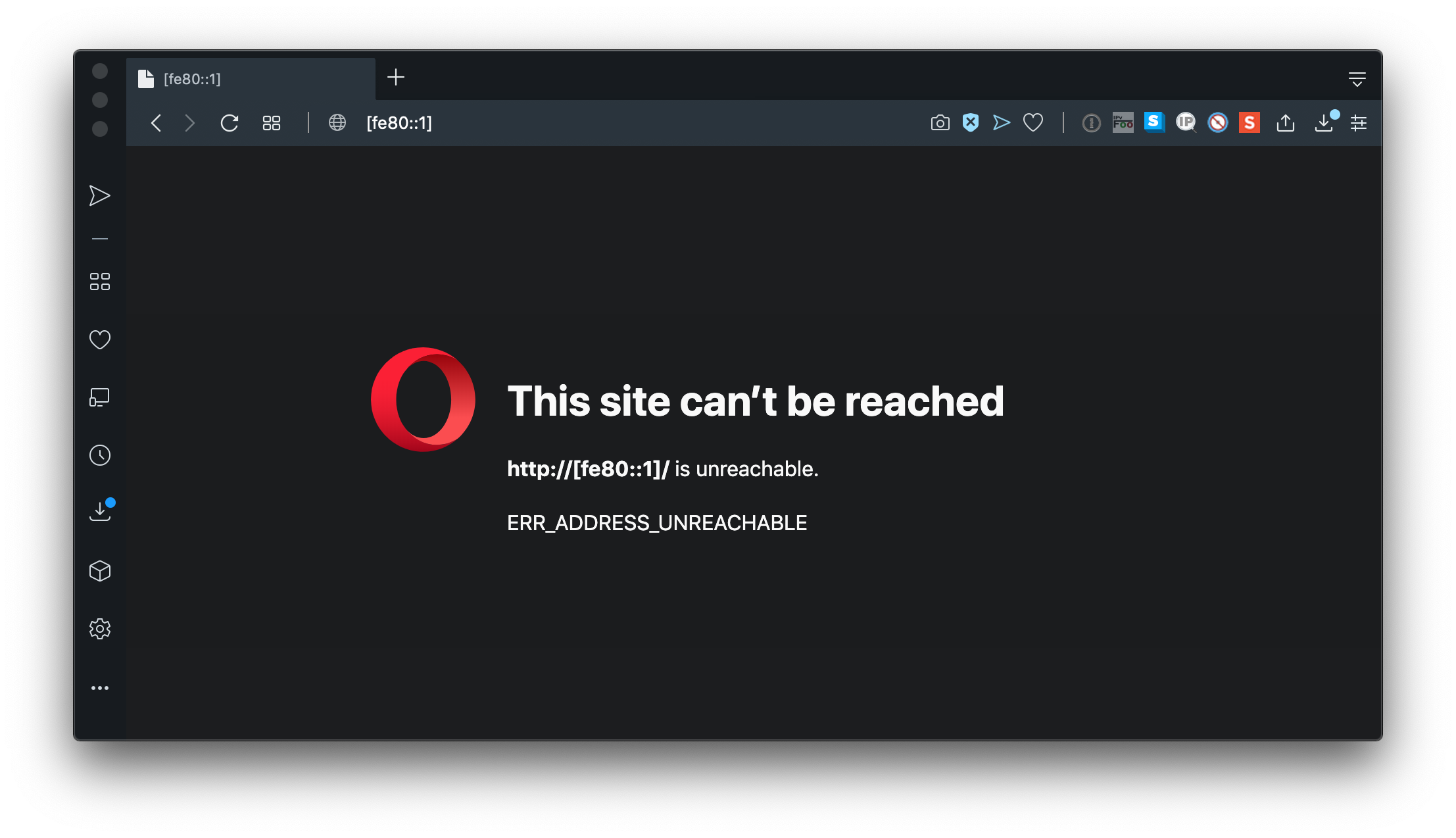Select the [fe80::1] tab

[251, 79]
